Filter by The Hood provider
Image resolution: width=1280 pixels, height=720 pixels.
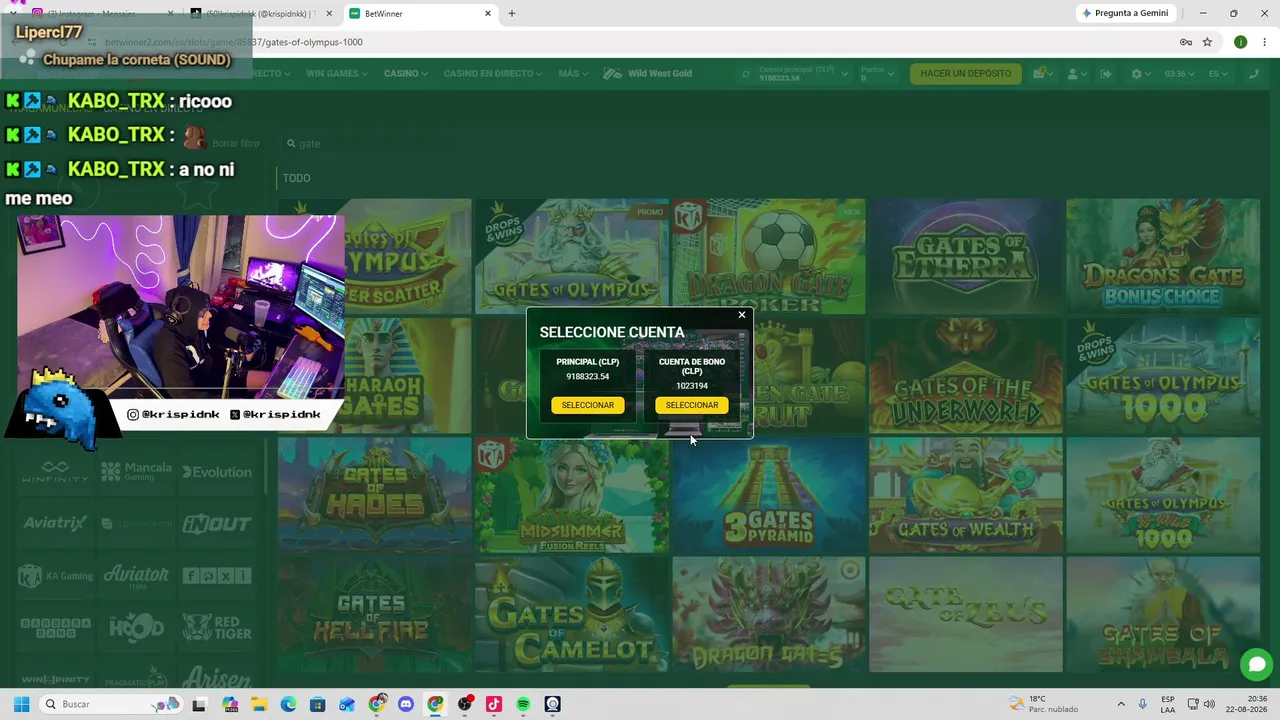click(x=136, y=628)
